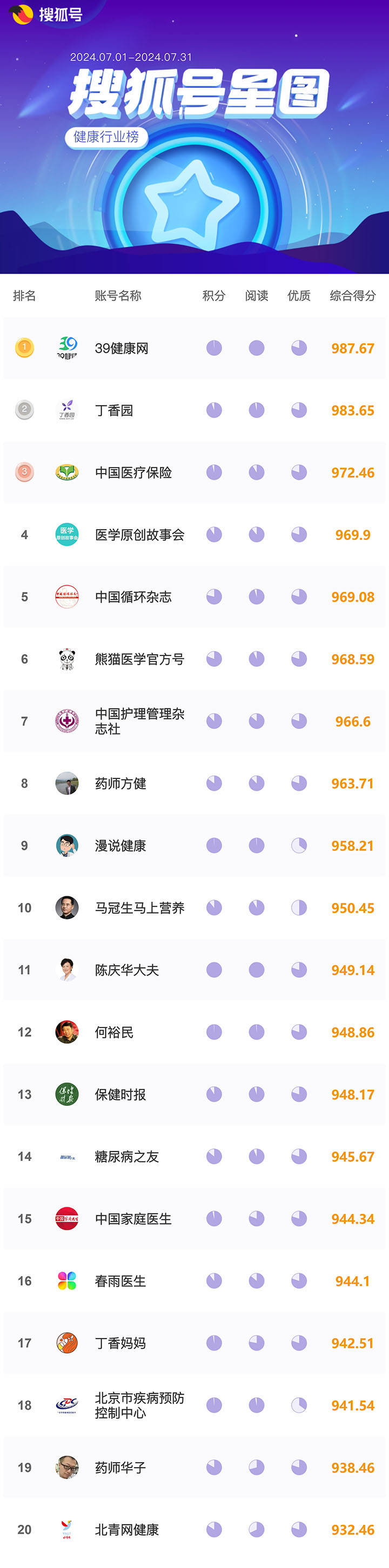Click the 中国家庭医生 red logo
The height and width of the screenshot is (1568, 389).
click(67, 1219)
